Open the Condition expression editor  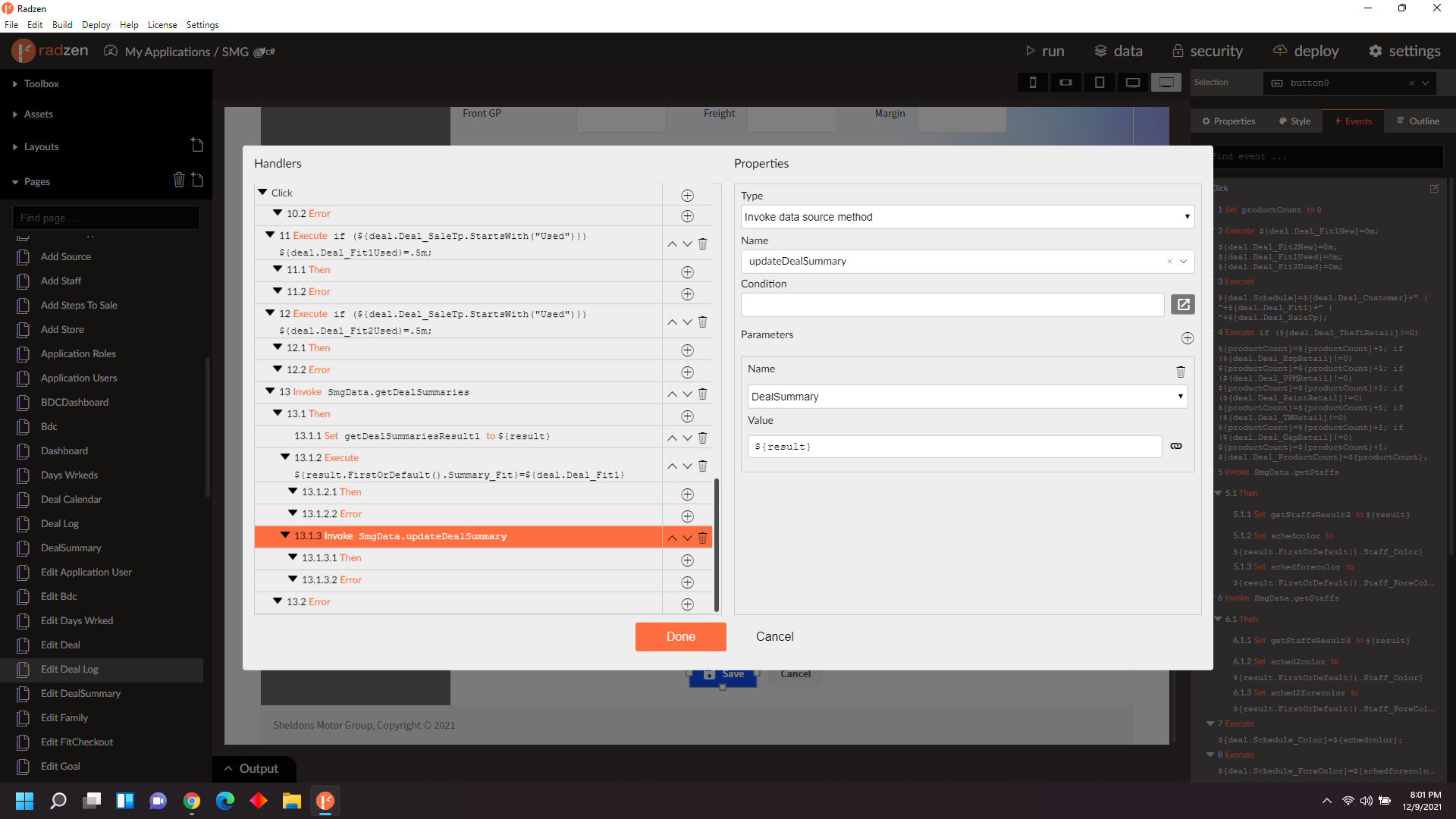1182,304
